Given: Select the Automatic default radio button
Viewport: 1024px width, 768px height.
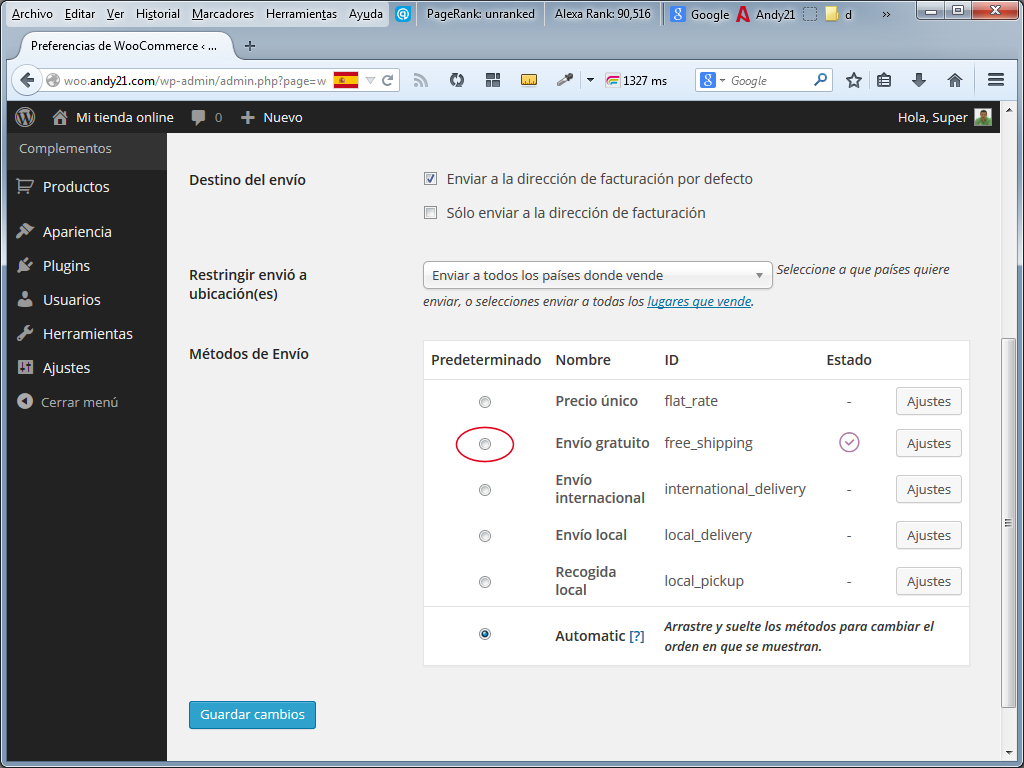Looking at the screenshot, I should coord(485,633).
